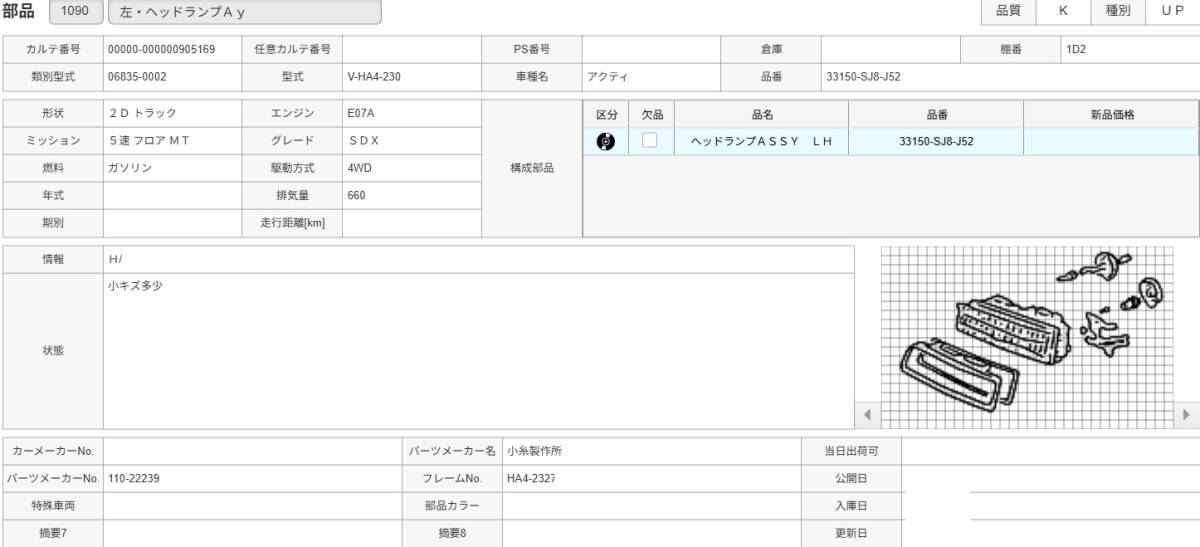Toggle the 欠品 checkbox for ヘッドランプASSY LH
Image resolution: width=1200 pixels, height=547 pixels.
tap(650, 141)
